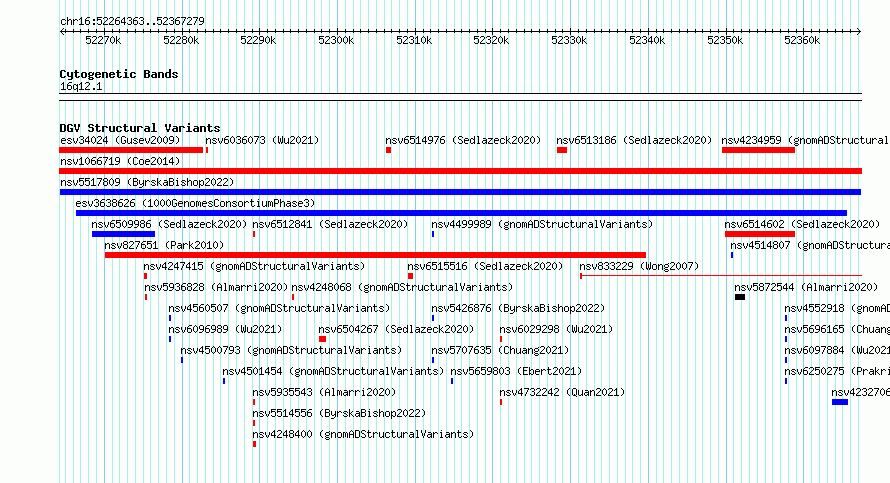Select the nsv6514976 (Sedlazeck2020) label
The width and height of the screenshot is (890, 483).
coord(463,140)
